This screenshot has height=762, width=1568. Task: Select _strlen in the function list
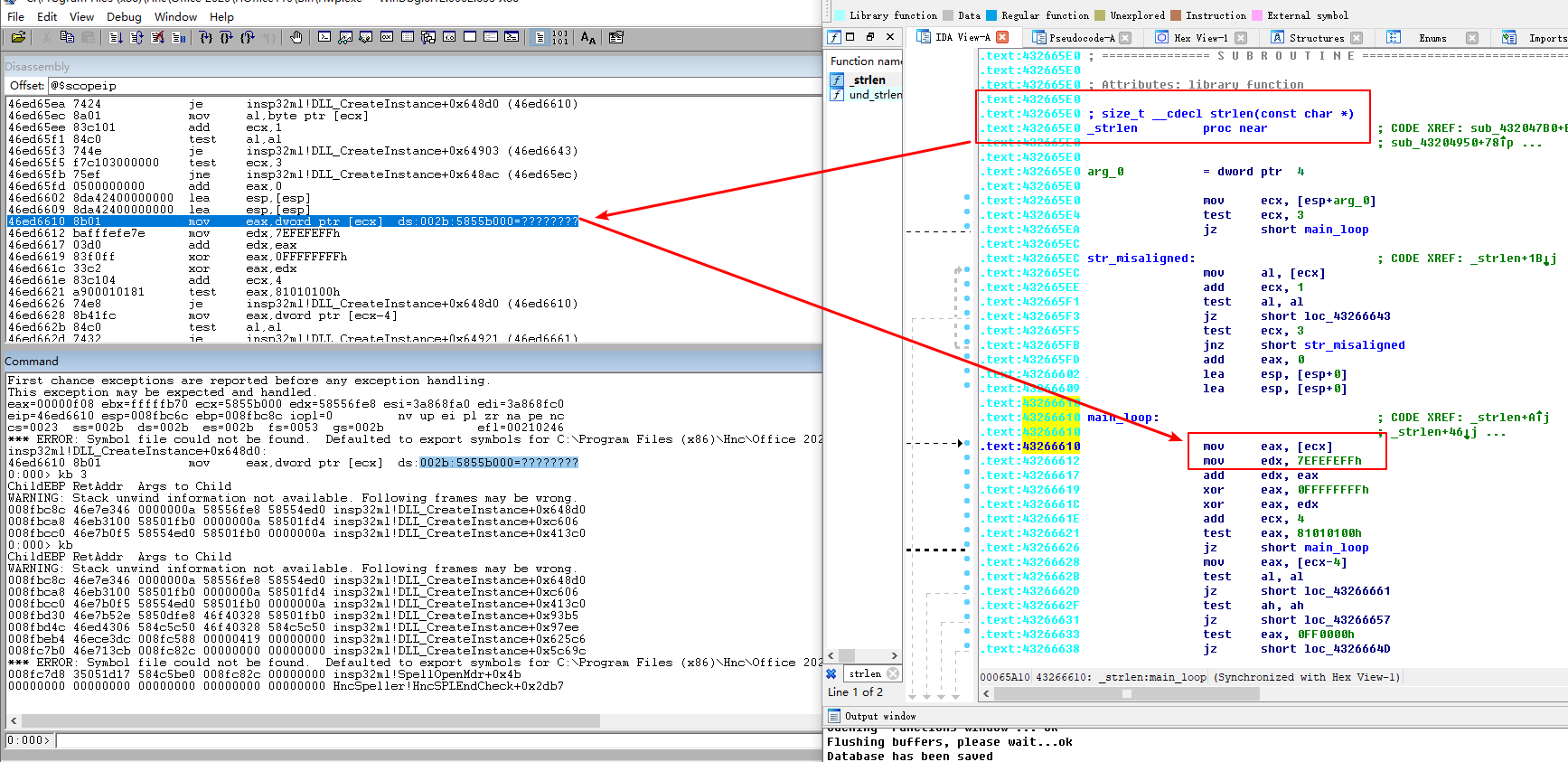(x=869, y=80)
